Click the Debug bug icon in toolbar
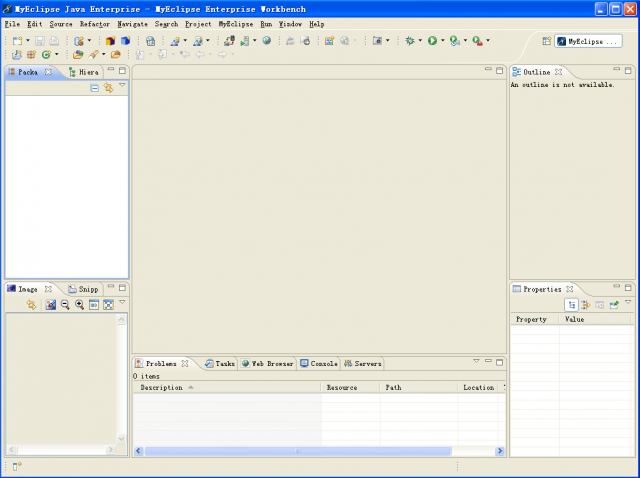Image resolution: width=640 pixels, height=478 pixels. (410, 41)
